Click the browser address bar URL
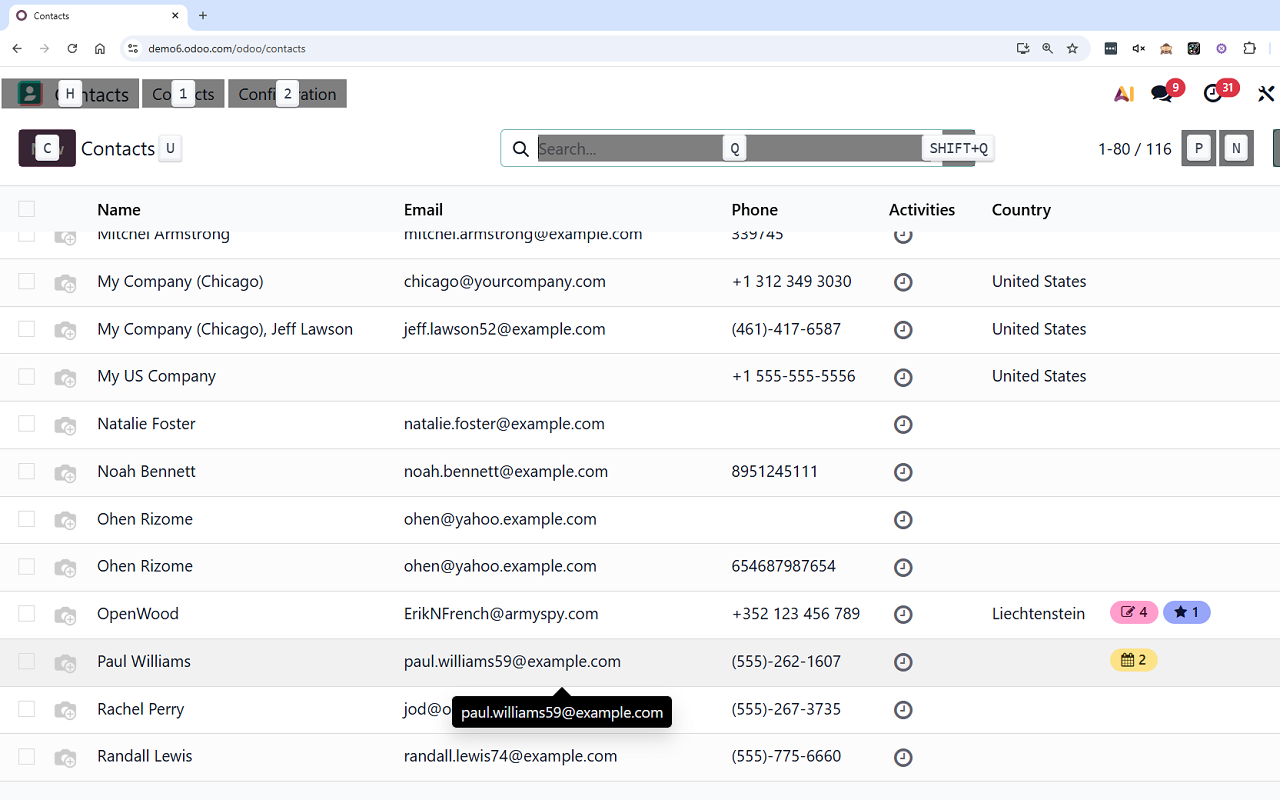The image size is (1280, 800). (227, 48)
